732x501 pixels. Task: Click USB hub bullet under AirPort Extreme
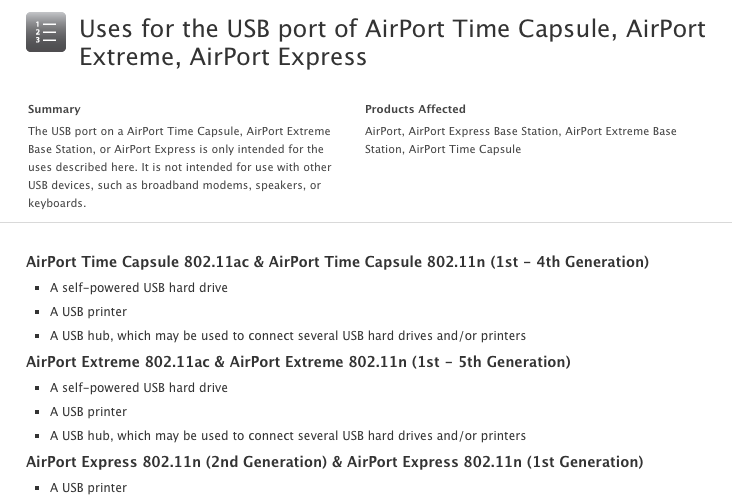tap(288, 436)
